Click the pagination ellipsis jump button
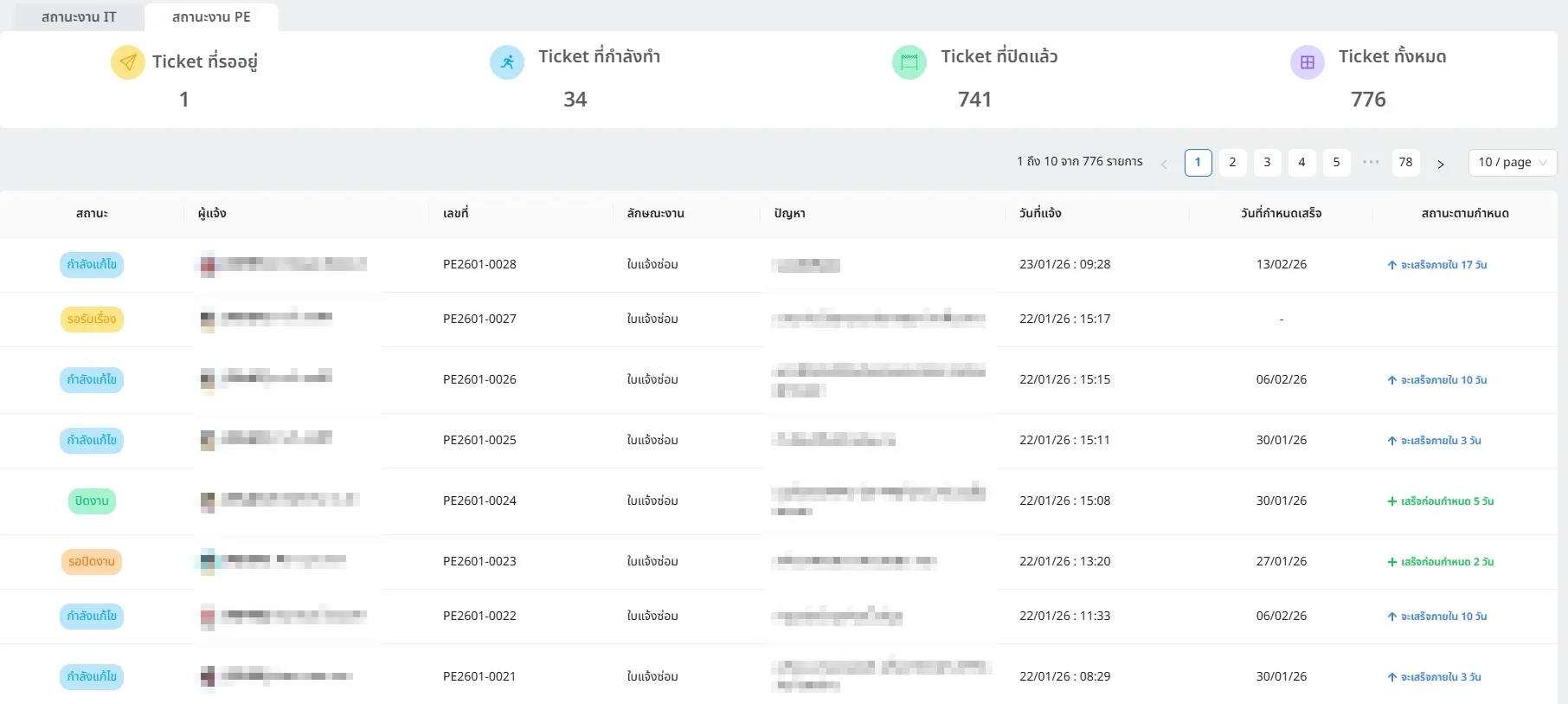 coord(1371,162)
